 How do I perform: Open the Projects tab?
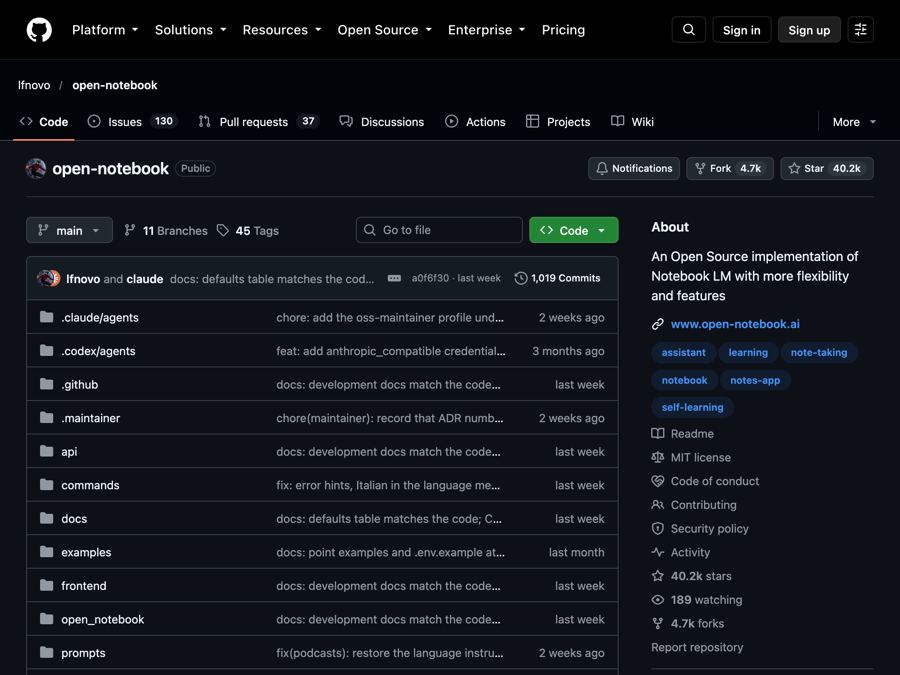point(558,122)
